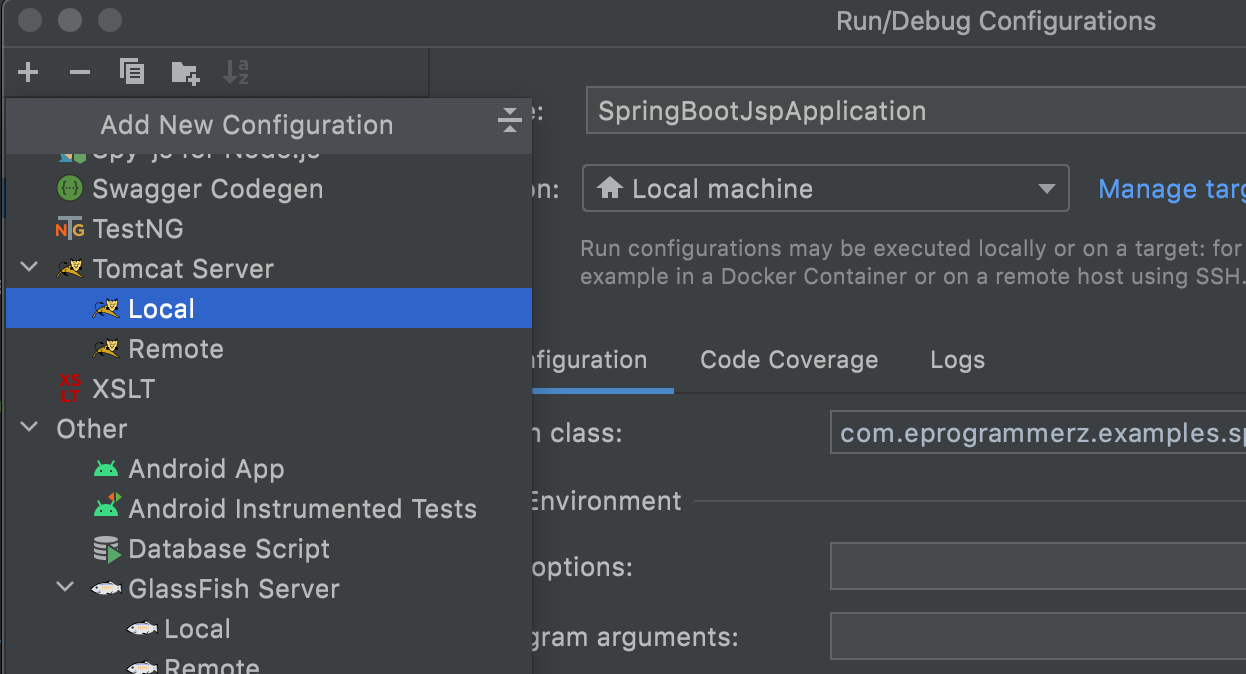Click the Add New Configuration popup title
The height and width of the screenshot is (674, 1246).
coord(247,125)
